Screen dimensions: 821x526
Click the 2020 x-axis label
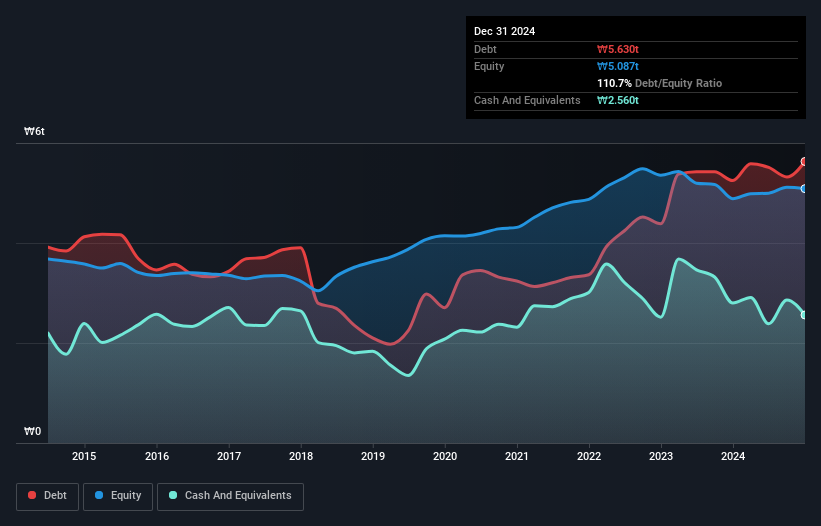pyautogui.click(x=445, y=456)
